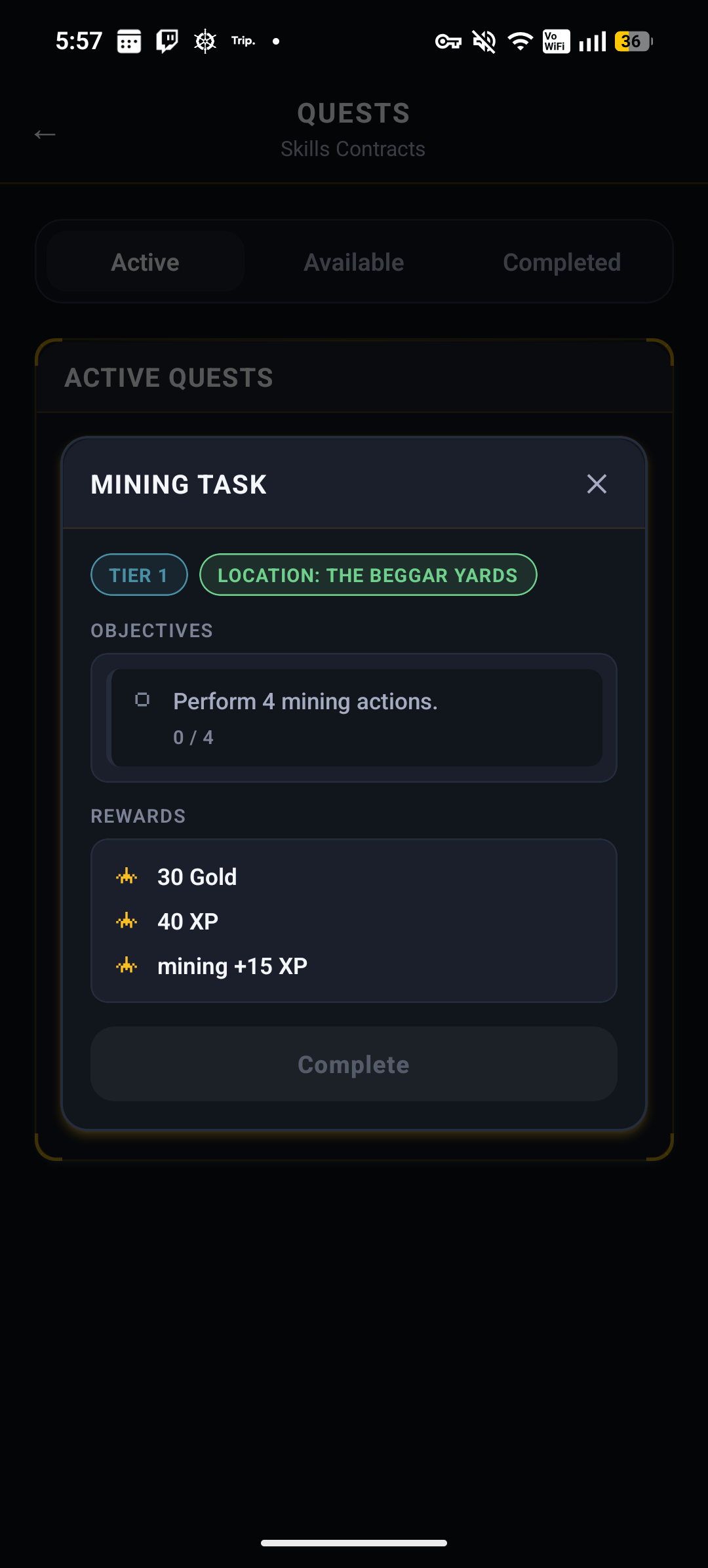
Task: Switch to the Active tab
Action: [146, 262]
